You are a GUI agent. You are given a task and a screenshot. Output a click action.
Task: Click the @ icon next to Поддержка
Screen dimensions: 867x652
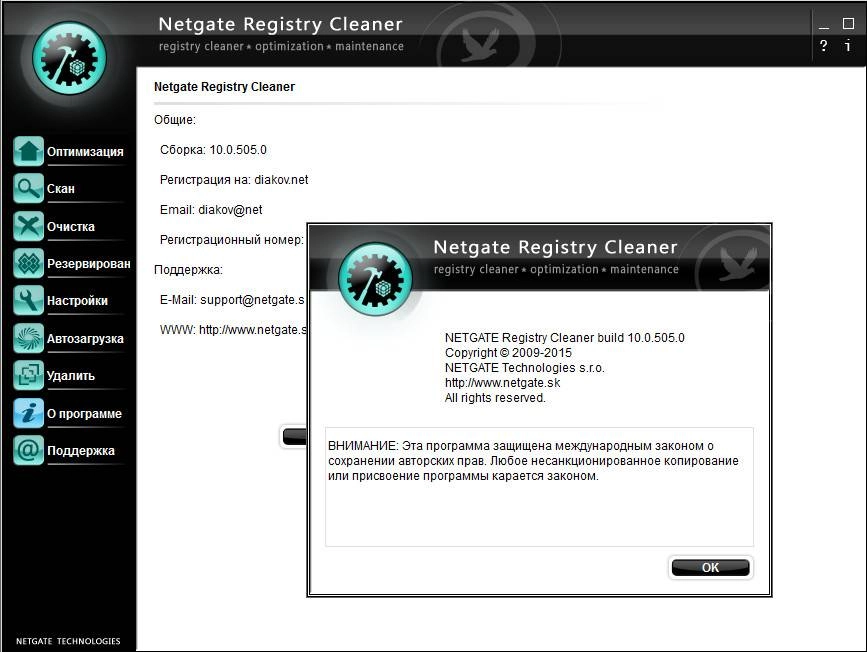click(28, 450)
